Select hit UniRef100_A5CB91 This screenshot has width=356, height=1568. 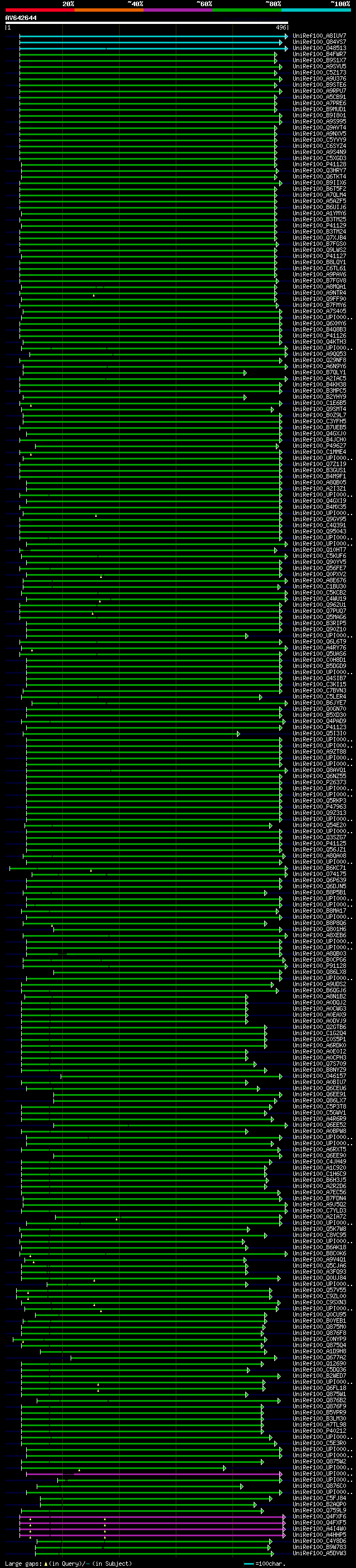[319, 97]
